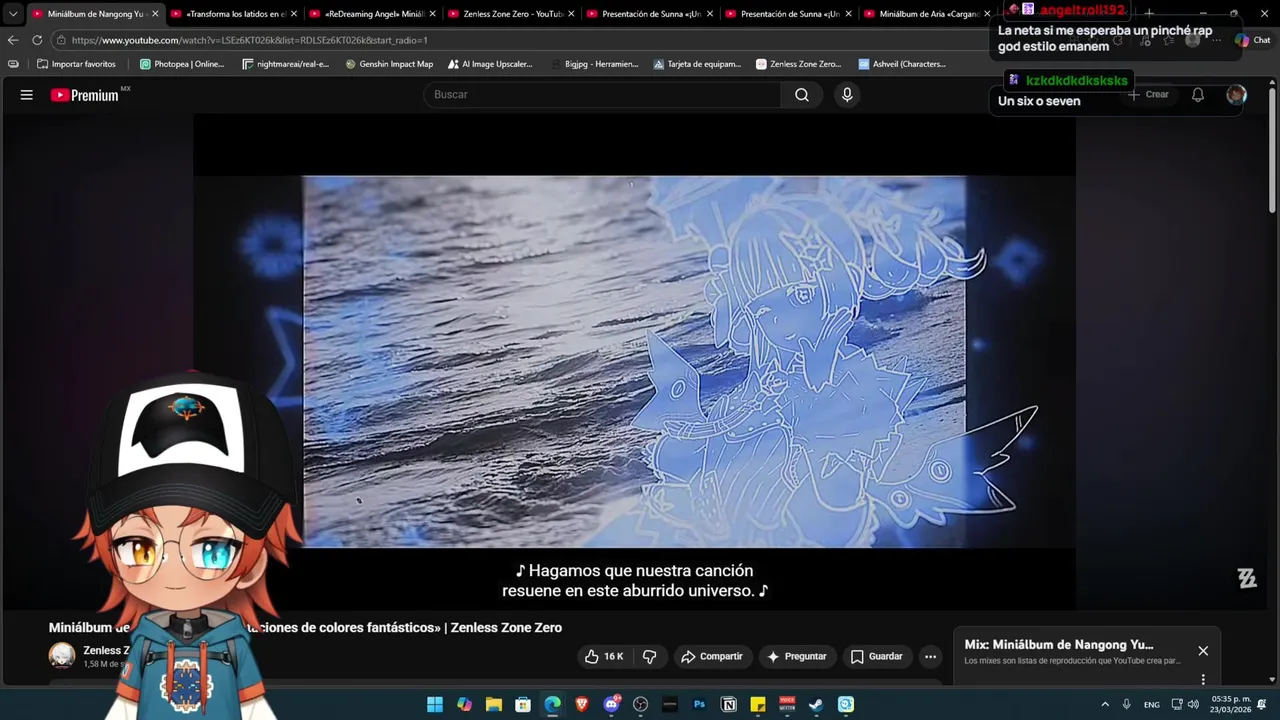
Task: Click the video player frame
Action: 634,362
